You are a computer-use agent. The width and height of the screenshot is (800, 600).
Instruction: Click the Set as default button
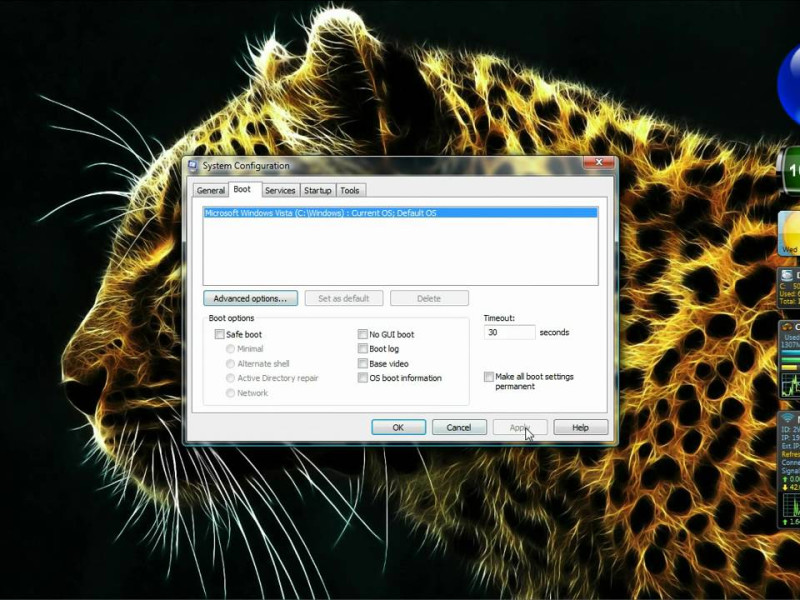tap(344, 298)
